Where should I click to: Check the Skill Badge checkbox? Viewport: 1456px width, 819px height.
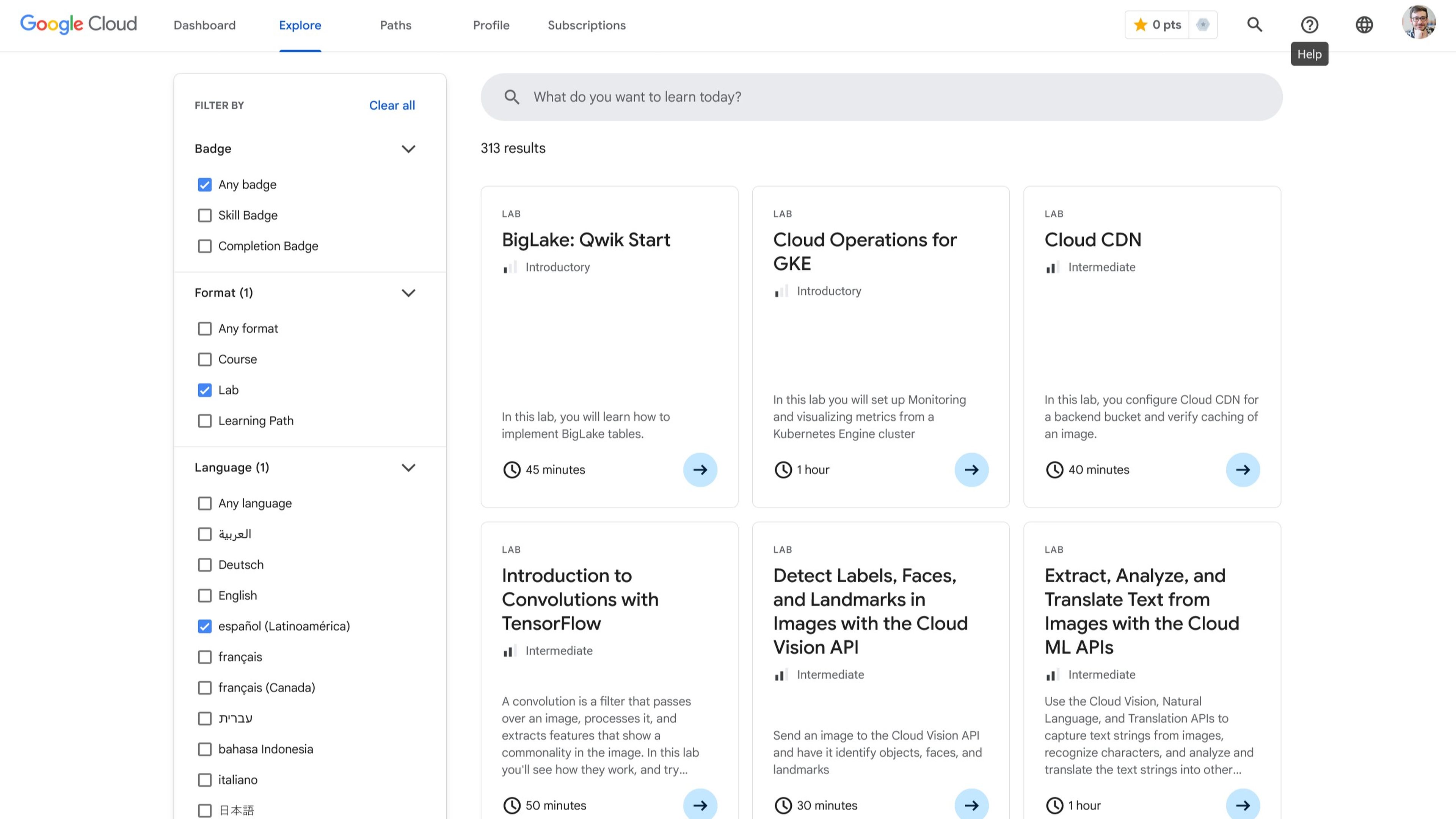pos(205,215)
